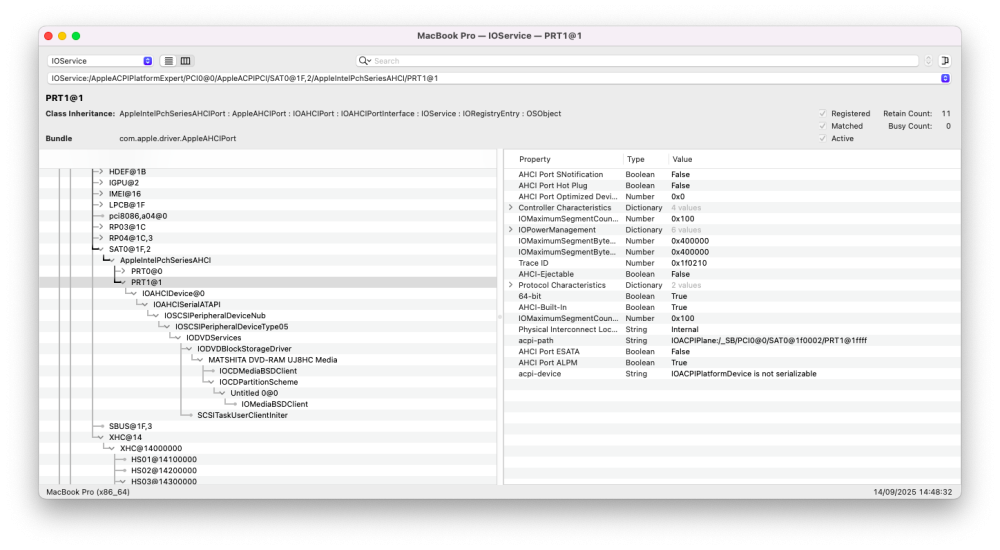Select the 64-bit property row
The image size is (1000, 550).
point(732,296)
